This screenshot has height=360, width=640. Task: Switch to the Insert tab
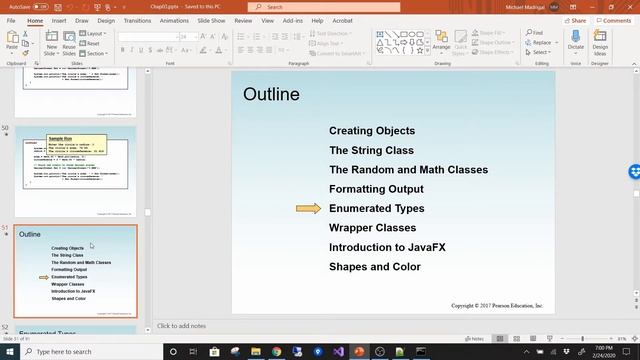point(59,20)
